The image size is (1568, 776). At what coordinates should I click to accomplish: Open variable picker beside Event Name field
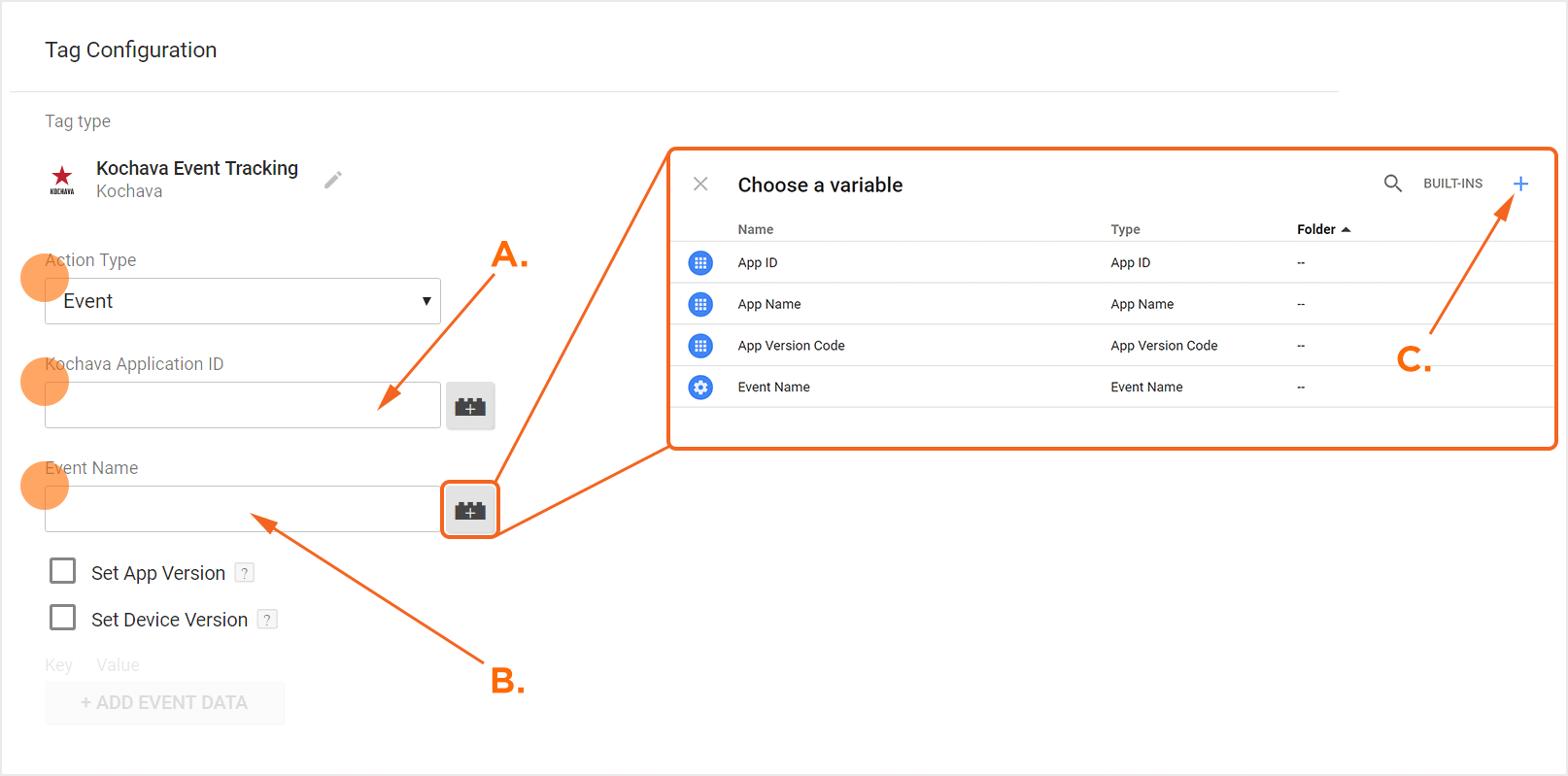click(470, 510)
